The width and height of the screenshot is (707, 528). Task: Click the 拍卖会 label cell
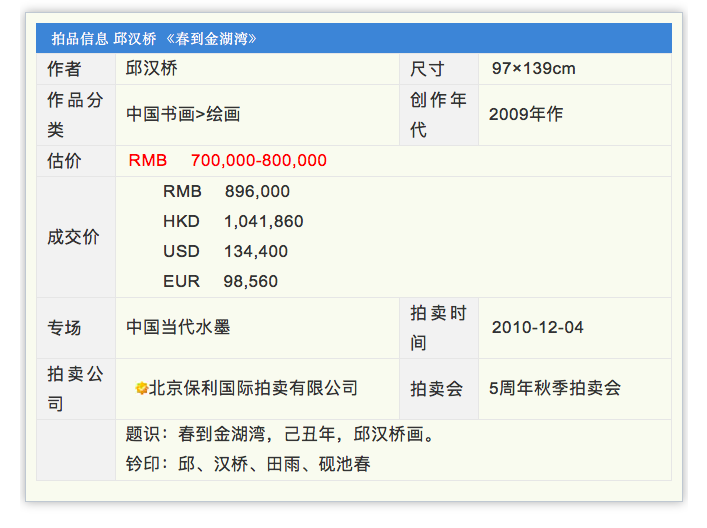pos(439,389)
